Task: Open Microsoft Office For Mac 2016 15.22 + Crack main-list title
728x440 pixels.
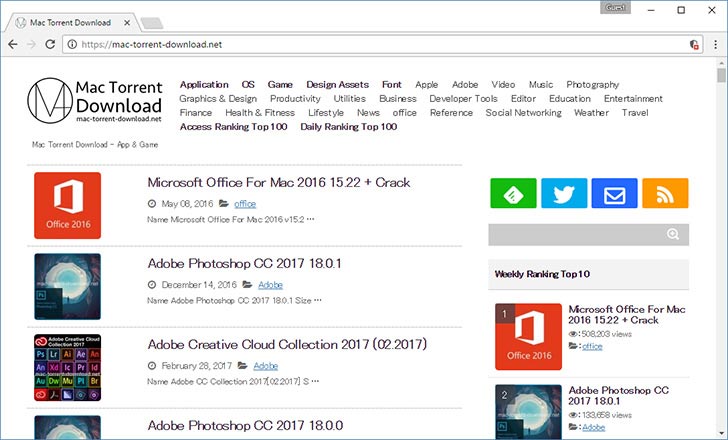Action: click(x=279, y=182)
